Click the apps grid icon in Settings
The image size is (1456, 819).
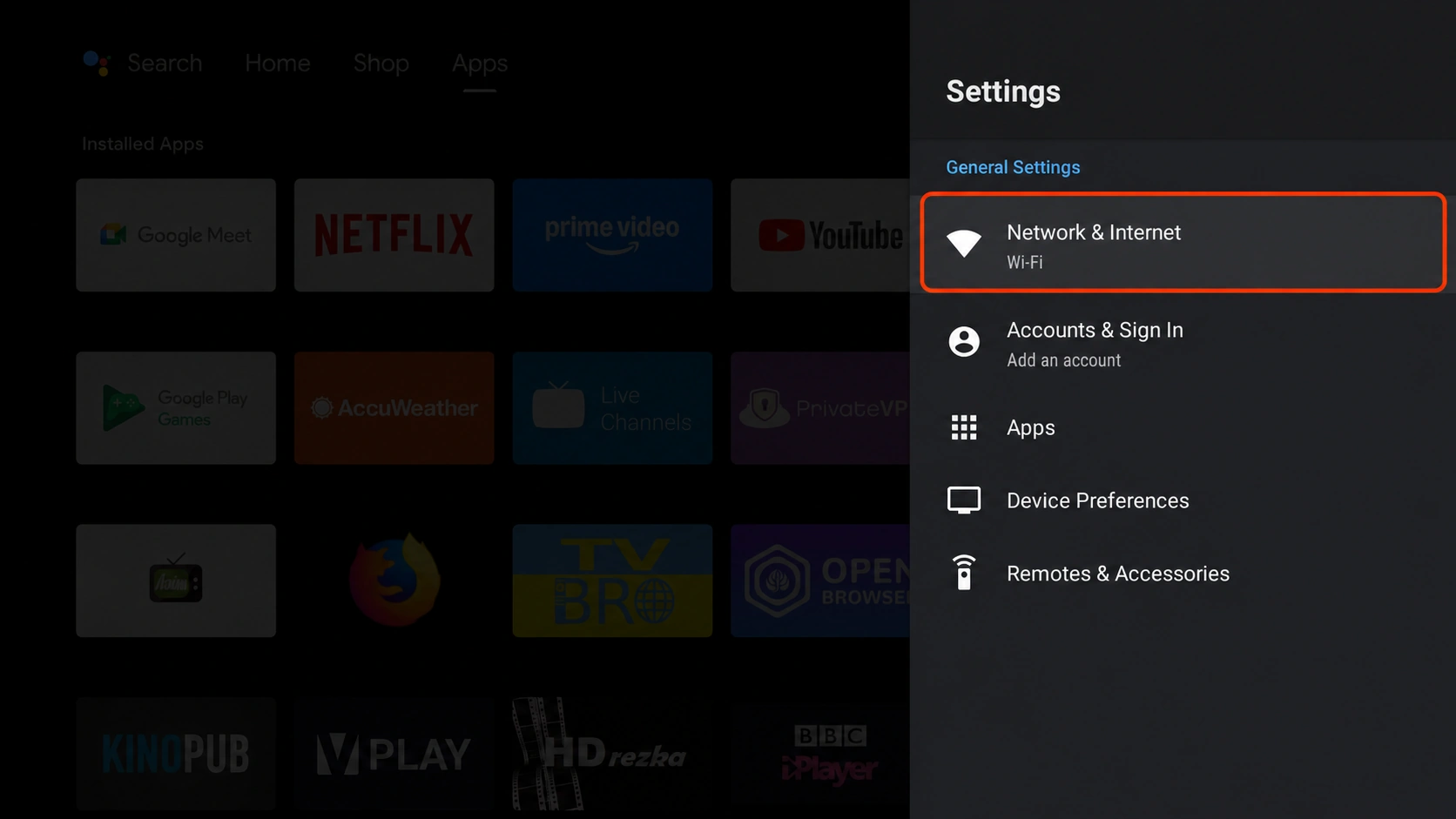964,427
